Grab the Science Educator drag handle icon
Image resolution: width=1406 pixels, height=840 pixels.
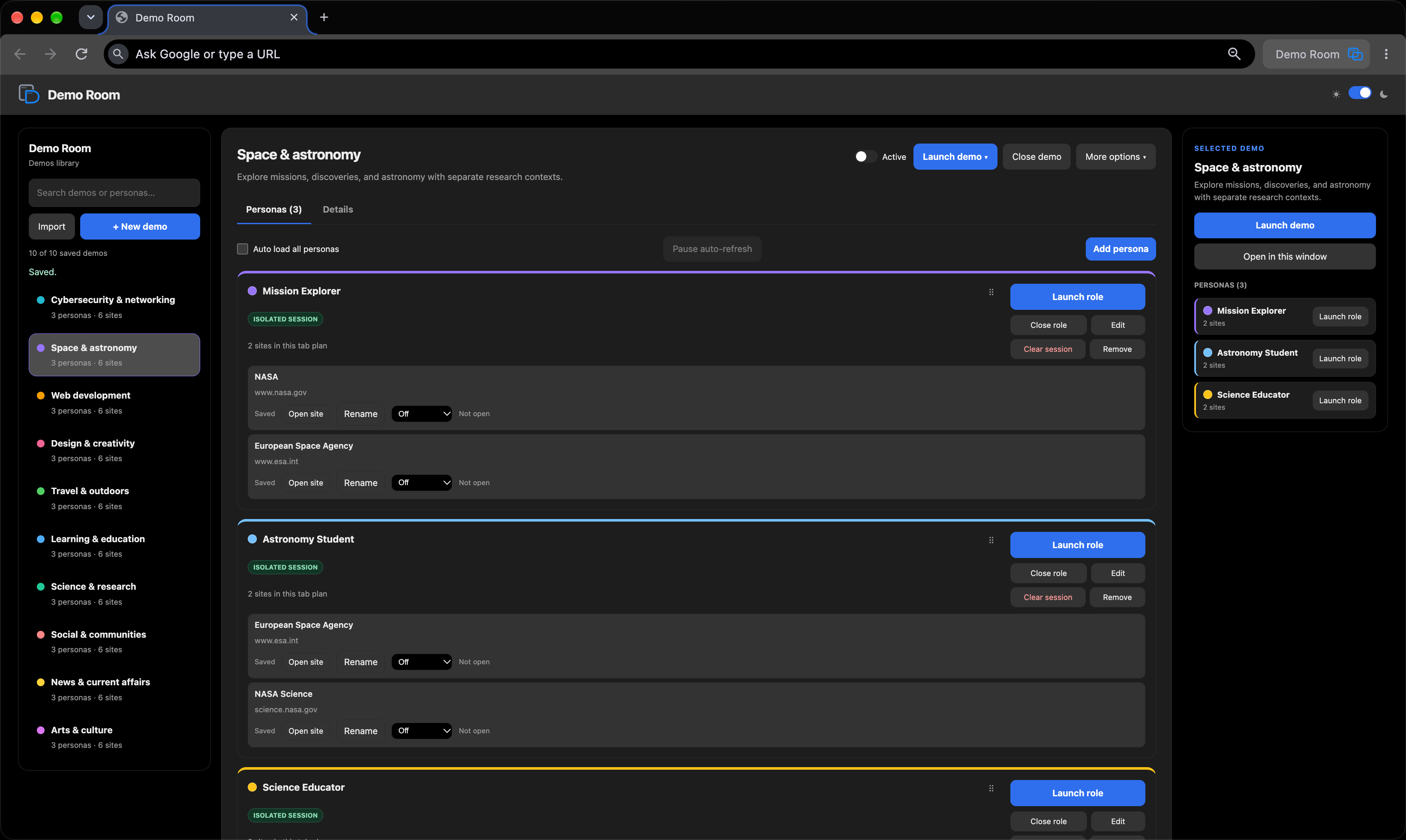pyautogui.click(x=991, y=788)
